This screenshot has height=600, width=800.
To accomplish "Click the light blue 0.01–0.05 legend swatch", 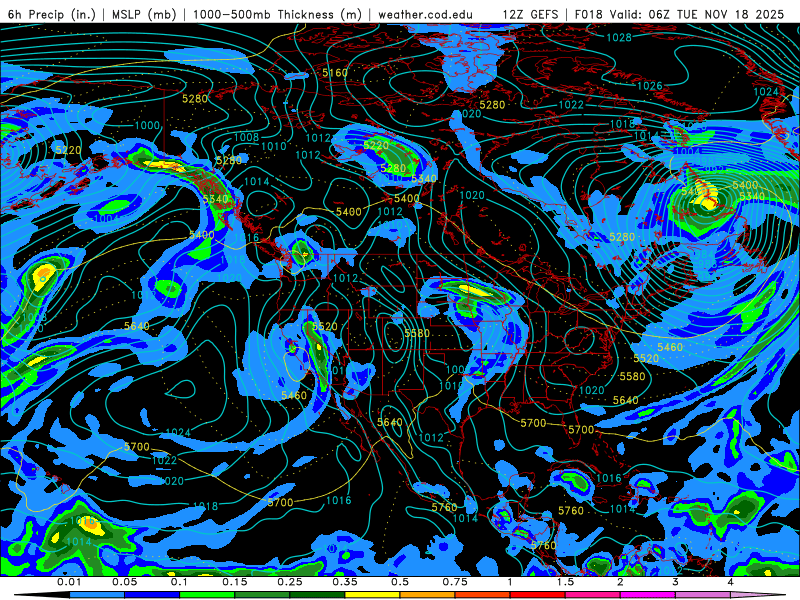I will click(x=97, y=595).
